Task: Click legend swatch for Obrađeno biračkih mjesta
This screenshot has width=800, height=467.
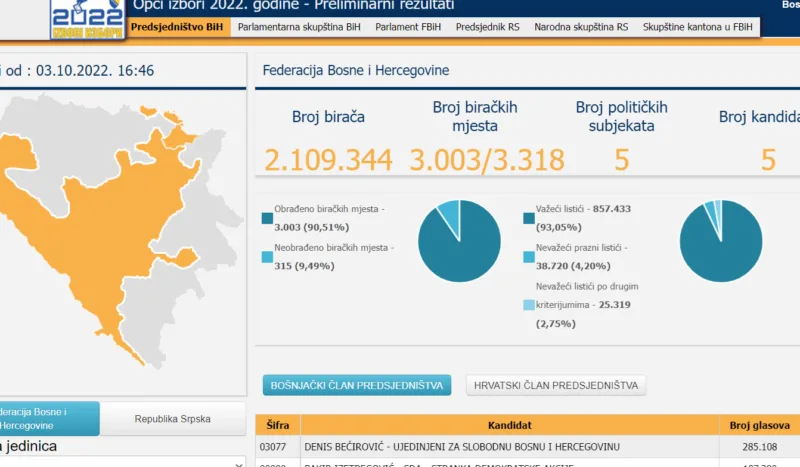Action: coord(267,218)
